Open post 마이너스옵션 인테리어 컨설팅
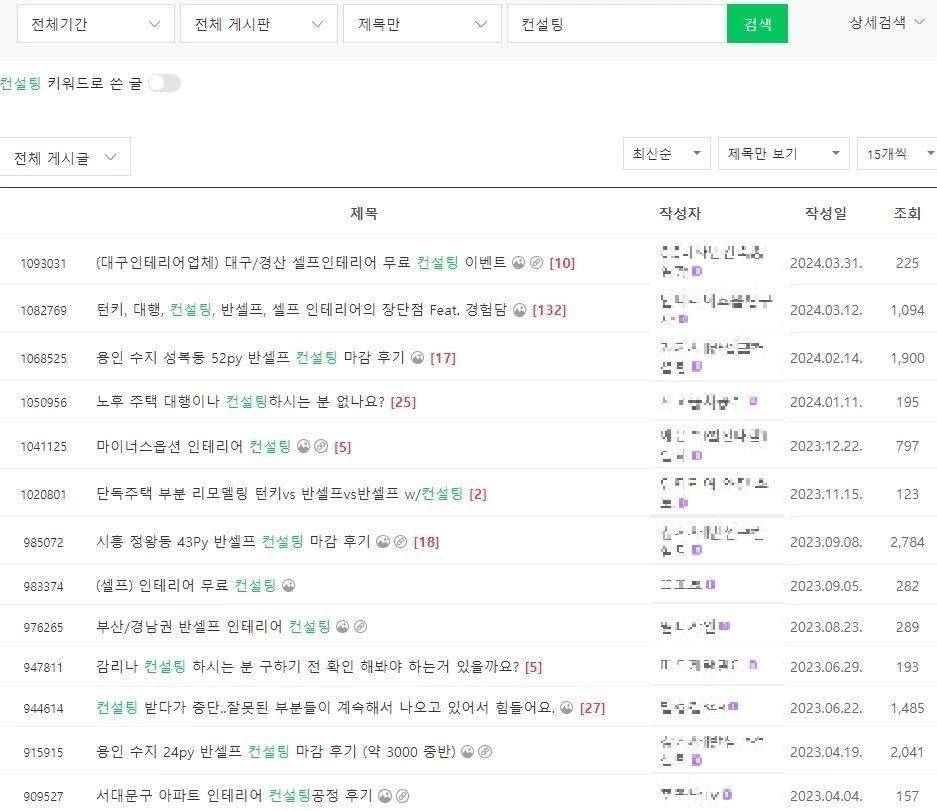Image resolution: width=937 pixels, height=811 pixels. [x=194, y=446]
